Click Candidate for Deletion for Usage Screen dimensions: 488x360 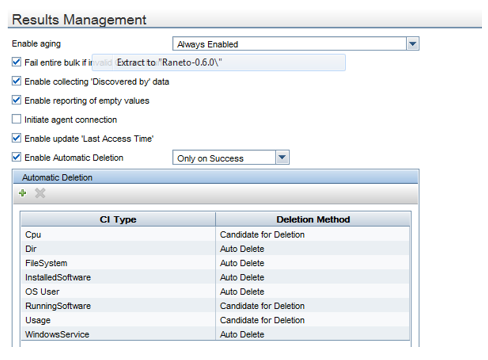pos(262,320)
